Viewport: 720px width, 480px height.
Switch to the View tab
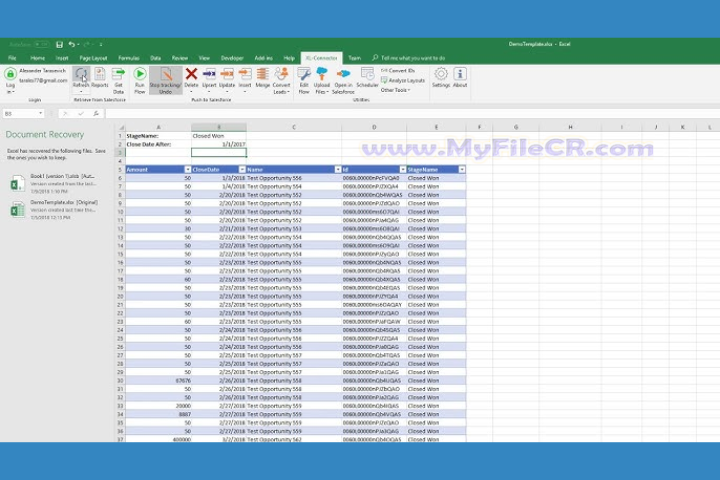(x=204, y=58)
